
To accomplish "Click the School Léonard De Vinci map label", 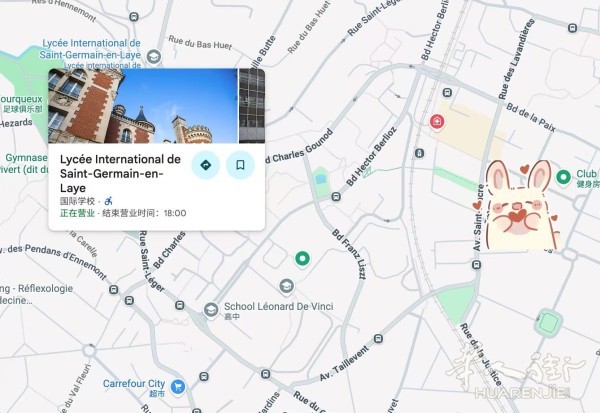I will (x=279, y=306).
